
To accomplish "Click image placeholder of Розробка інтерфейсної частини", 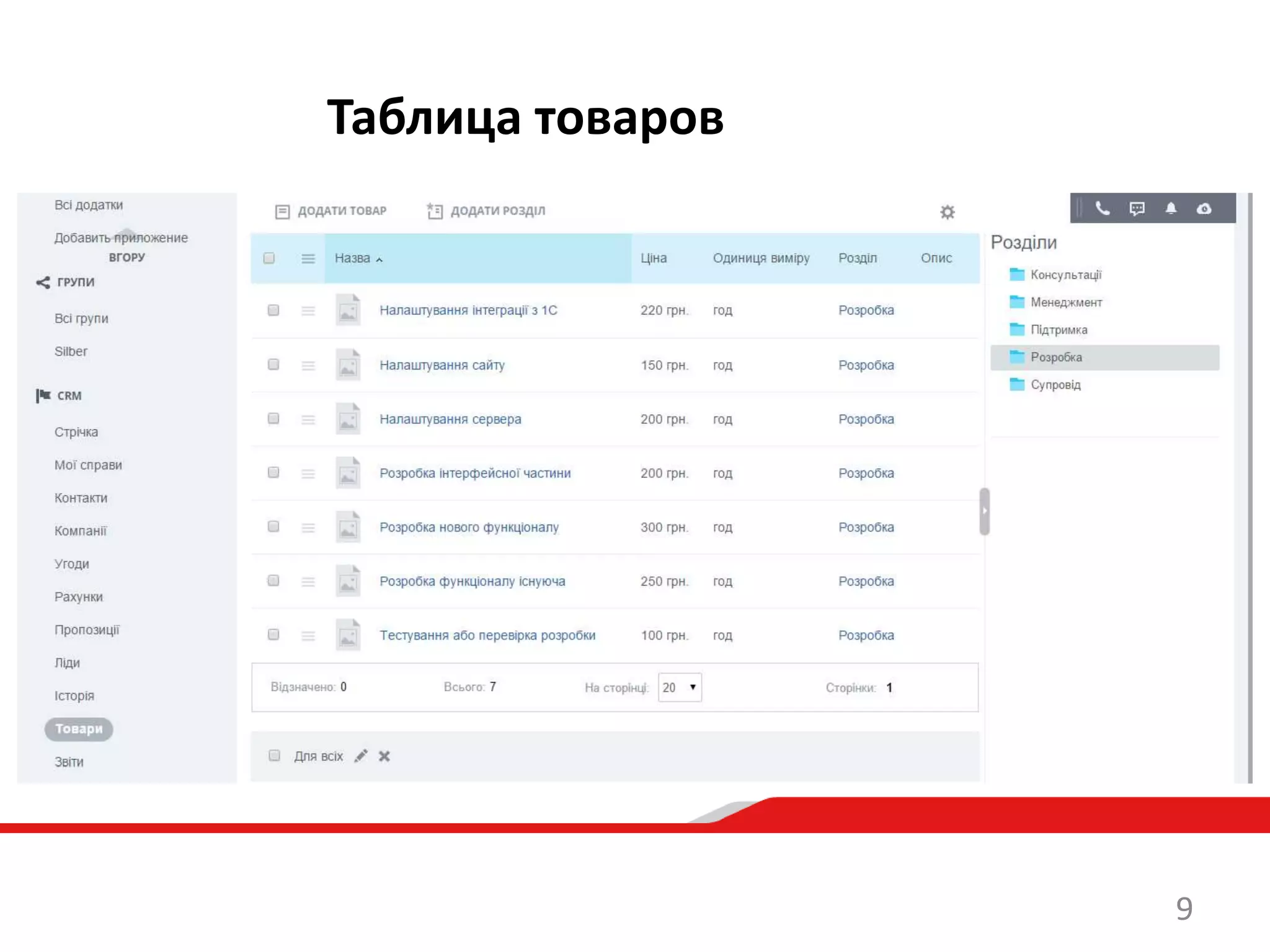I will point(348,472).
